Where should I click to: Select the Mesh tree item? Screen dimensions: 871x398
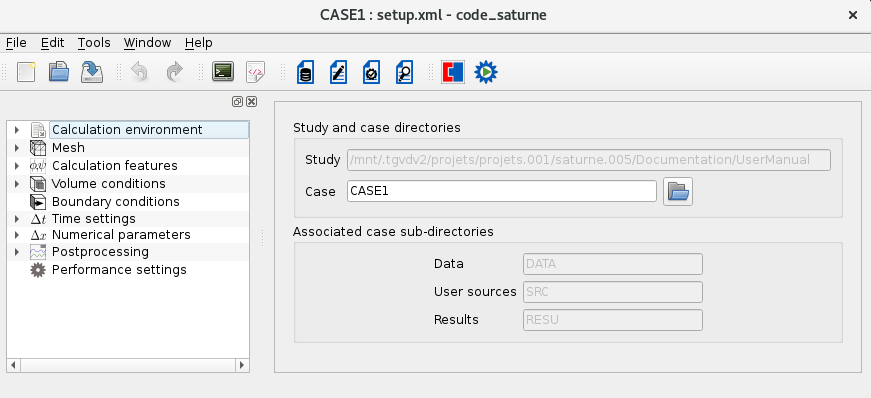68,148
